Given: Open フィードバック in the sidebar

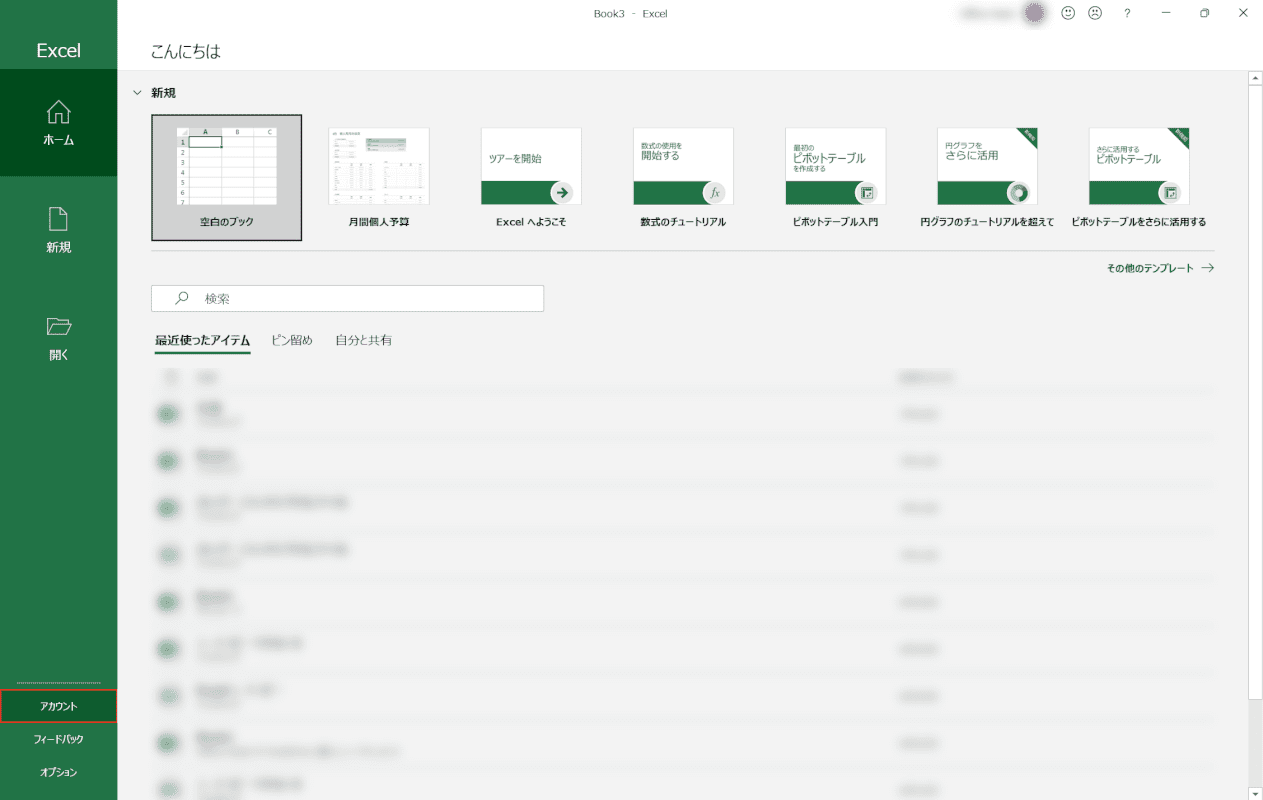Looking at the screenshot, I should (59, 739).
